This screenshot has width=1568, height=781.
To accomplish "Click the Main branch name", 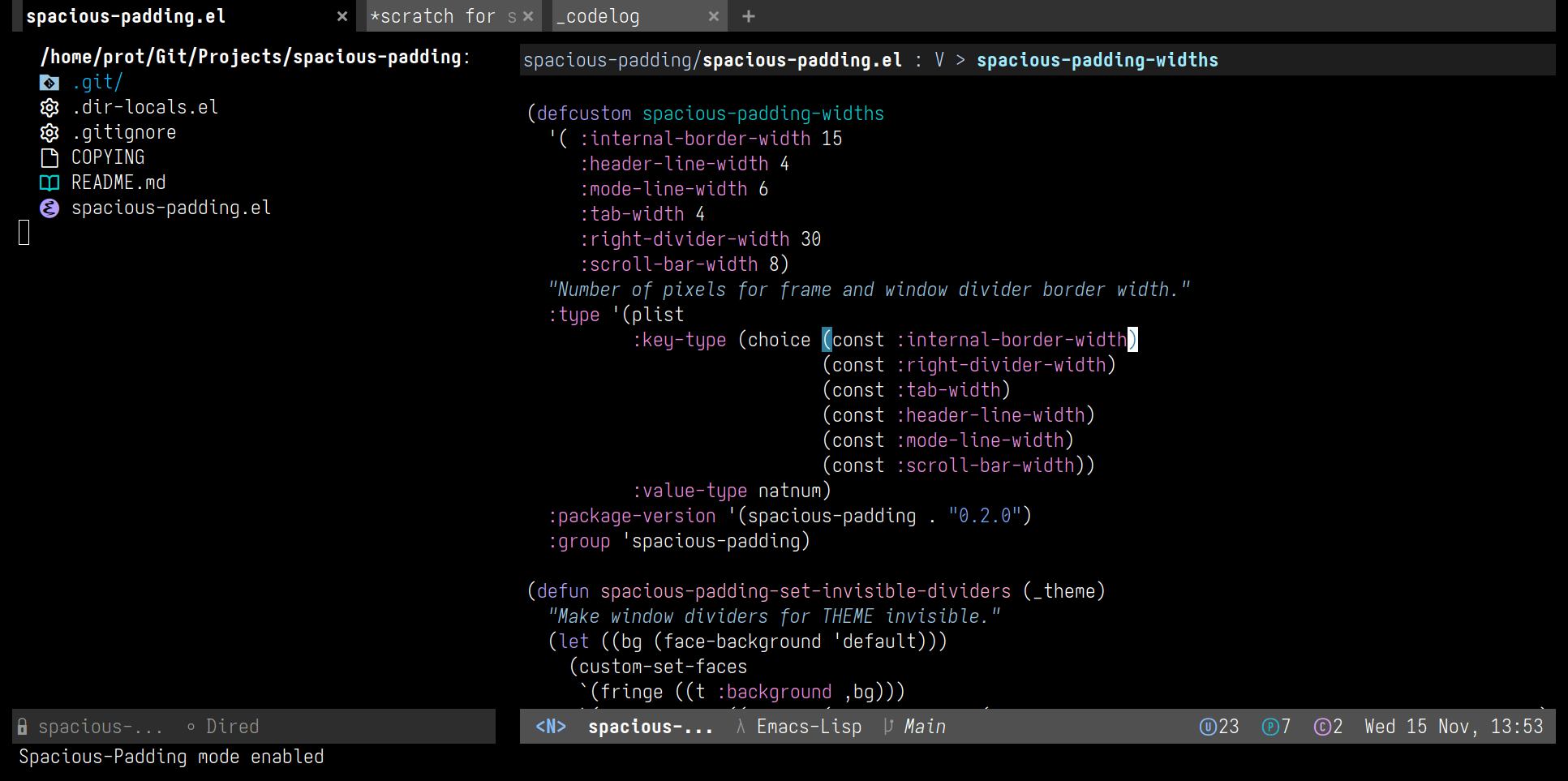I will (925, 727).
